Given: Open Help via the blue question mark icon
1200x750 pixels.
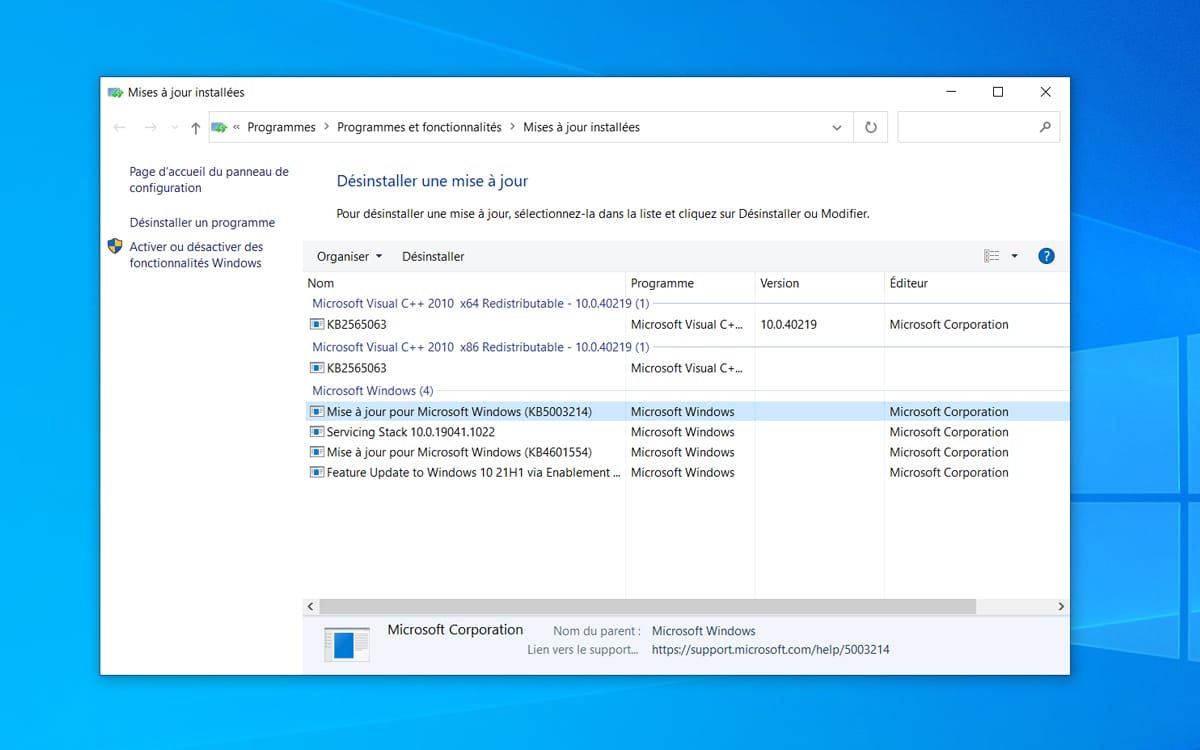Looking at the screenshot, I should pyautogui.click(x=1046, y=256).
